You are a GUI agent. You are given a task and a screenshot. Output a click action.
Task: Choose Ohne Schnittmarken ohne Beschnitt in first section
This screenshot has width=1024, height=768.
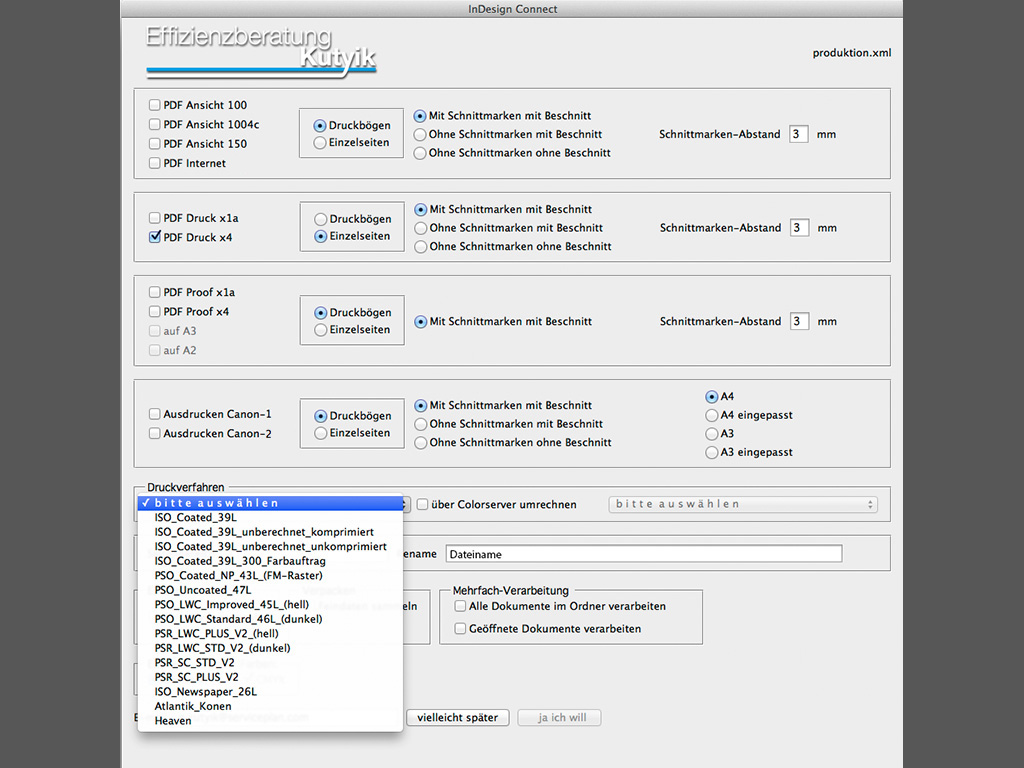pos(420,153)
